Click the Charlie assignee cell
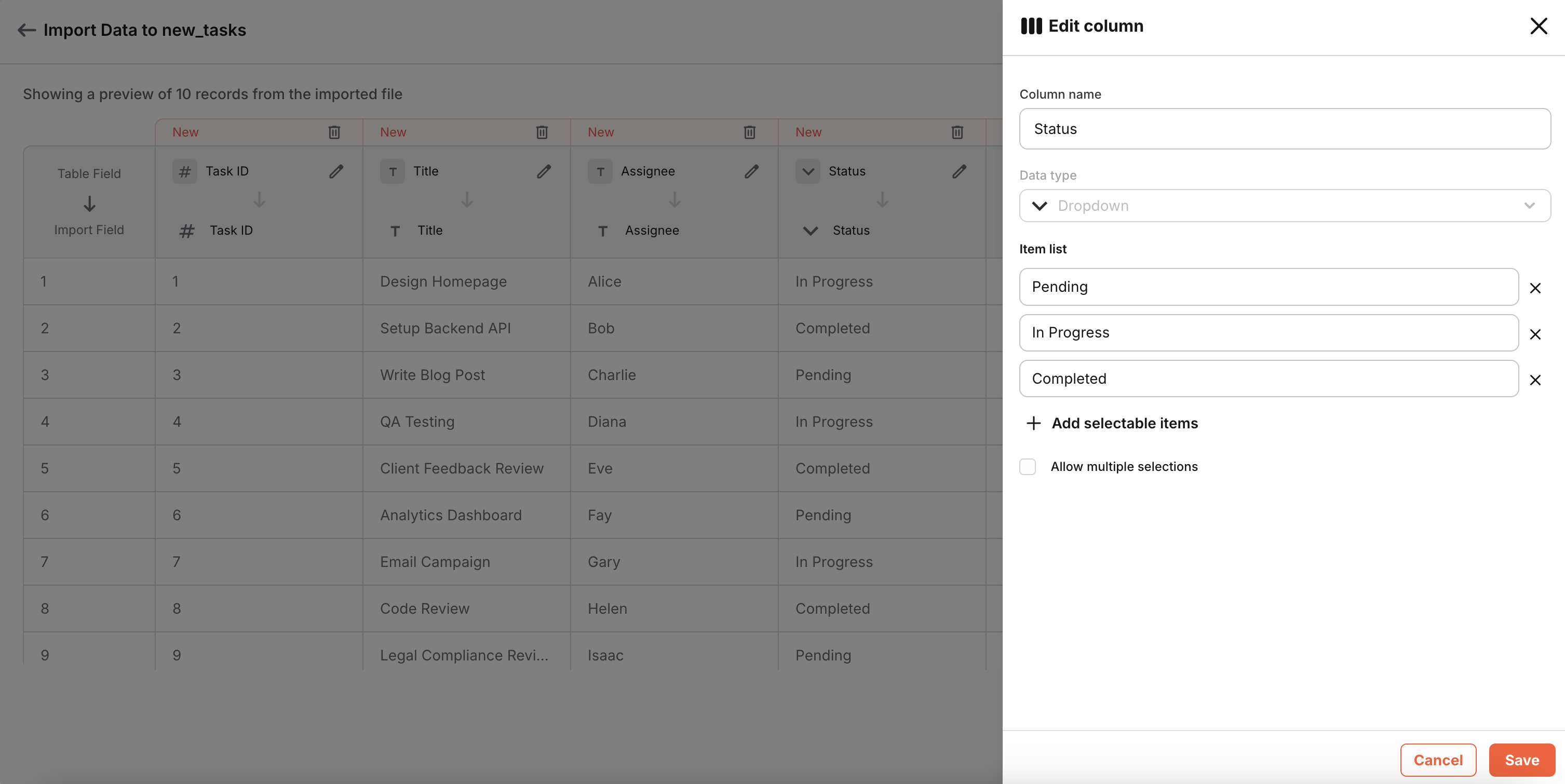 click(674, 375)
